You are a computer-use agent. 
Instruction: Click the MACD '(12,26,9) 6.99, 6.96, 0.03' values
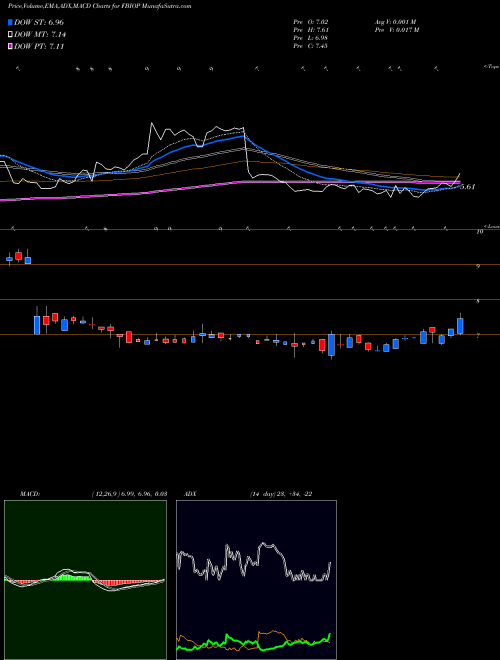tap(129, 494)
